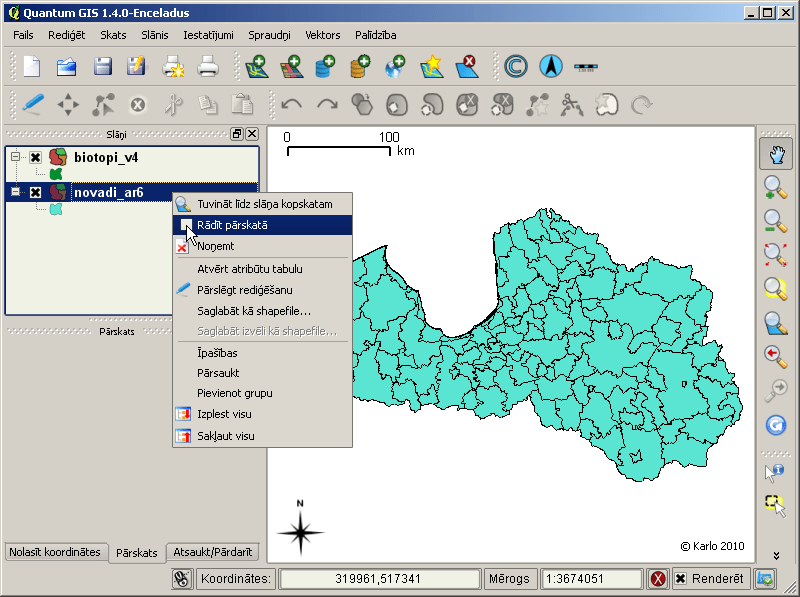Click the Redo arrow icon
The height and width of the screenshot is (597, 800).
click(327, 105)
